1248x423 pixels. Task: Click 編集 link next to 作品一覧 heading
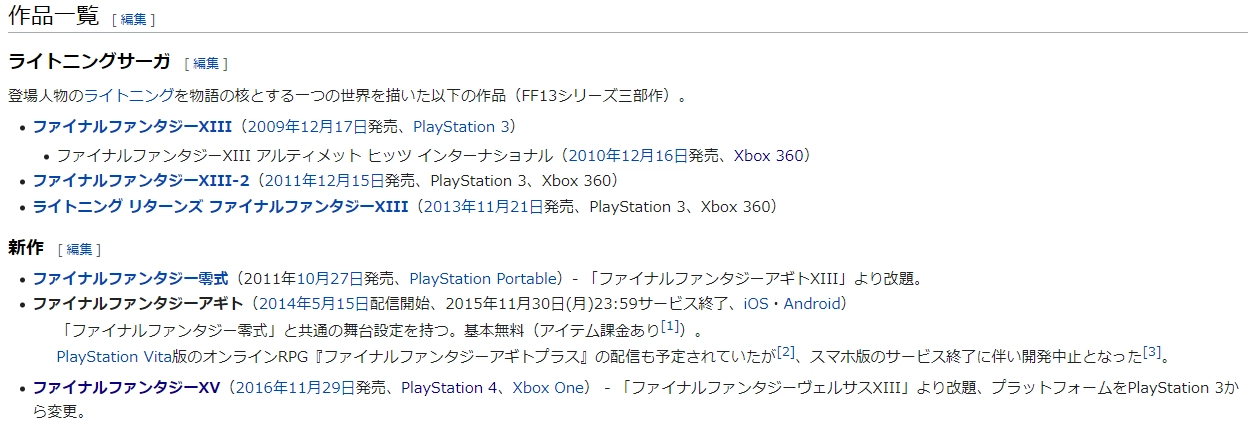coord(133,19)
